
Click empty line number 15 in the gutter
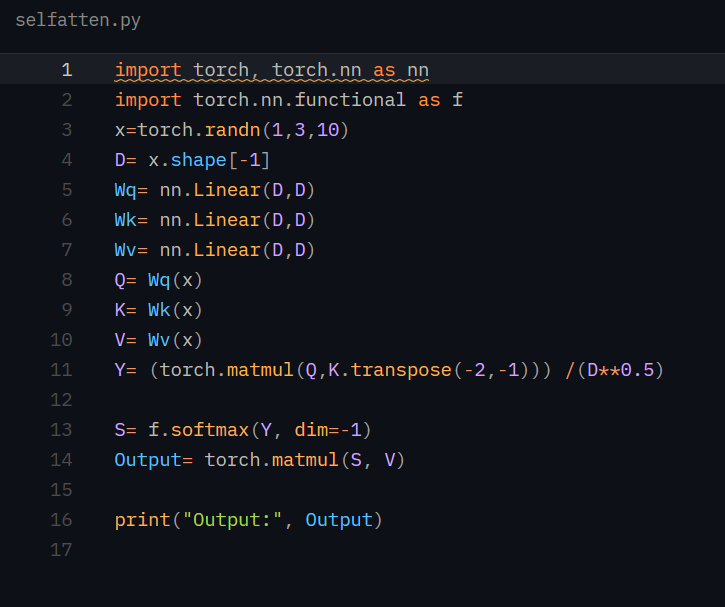61,490
